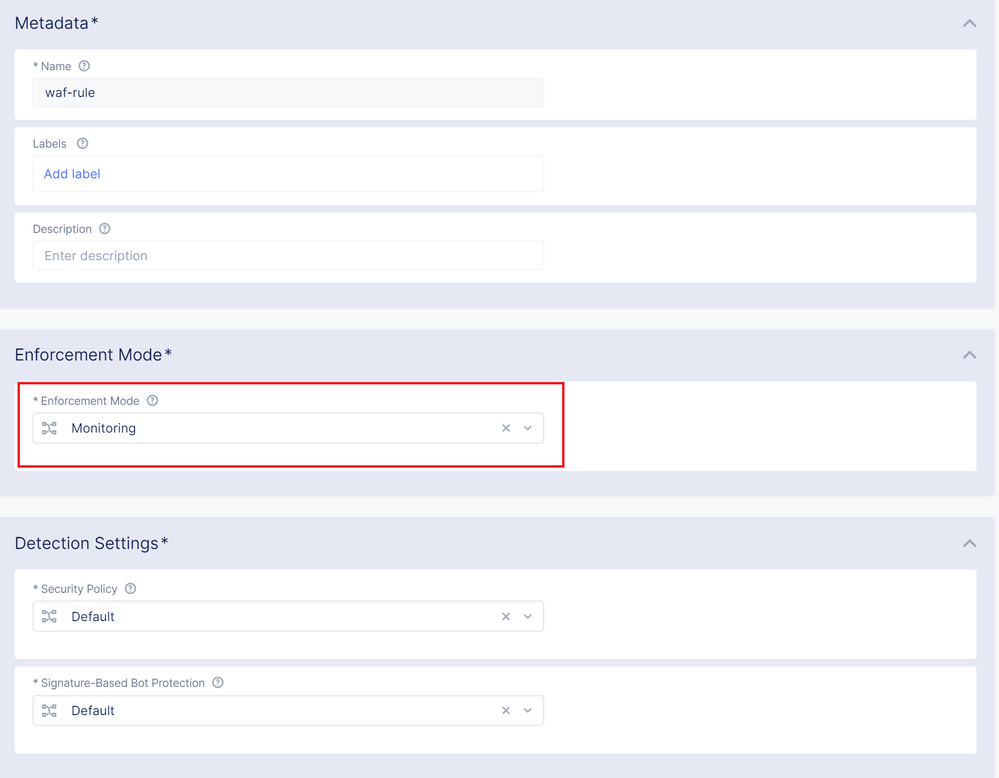Image resolution: width=999 pixels, height=778 pixels.
Task: Click the icon left of Monitoring
Action: tap(50, 428)
